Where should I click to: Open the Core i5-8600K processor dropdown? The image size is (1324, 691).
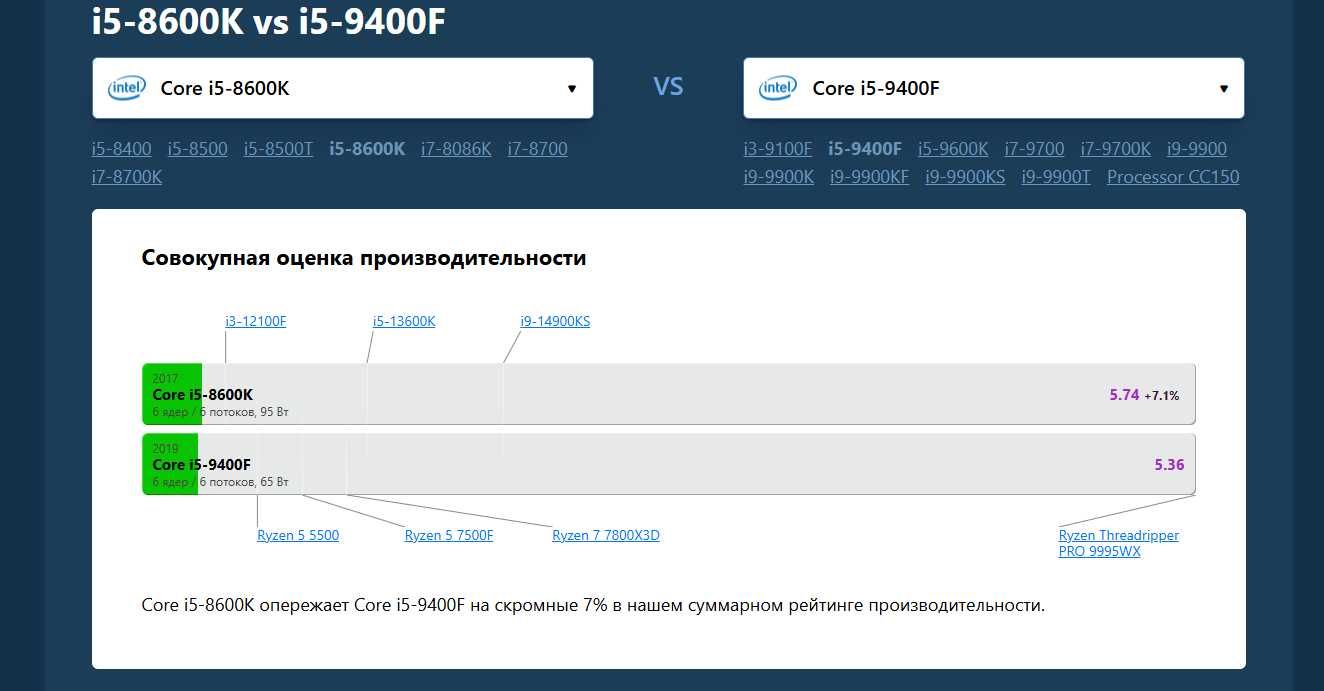[x=343, y=88]
